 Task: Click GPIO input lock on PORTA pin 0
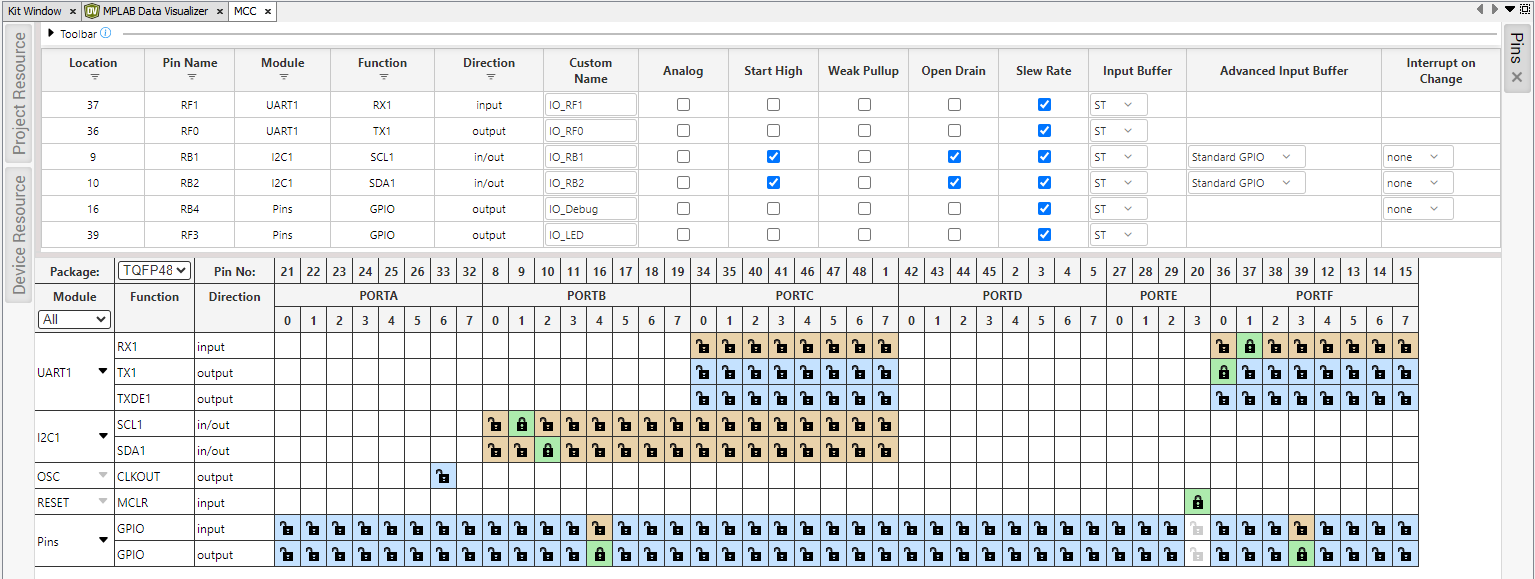[x=287, y=529]
